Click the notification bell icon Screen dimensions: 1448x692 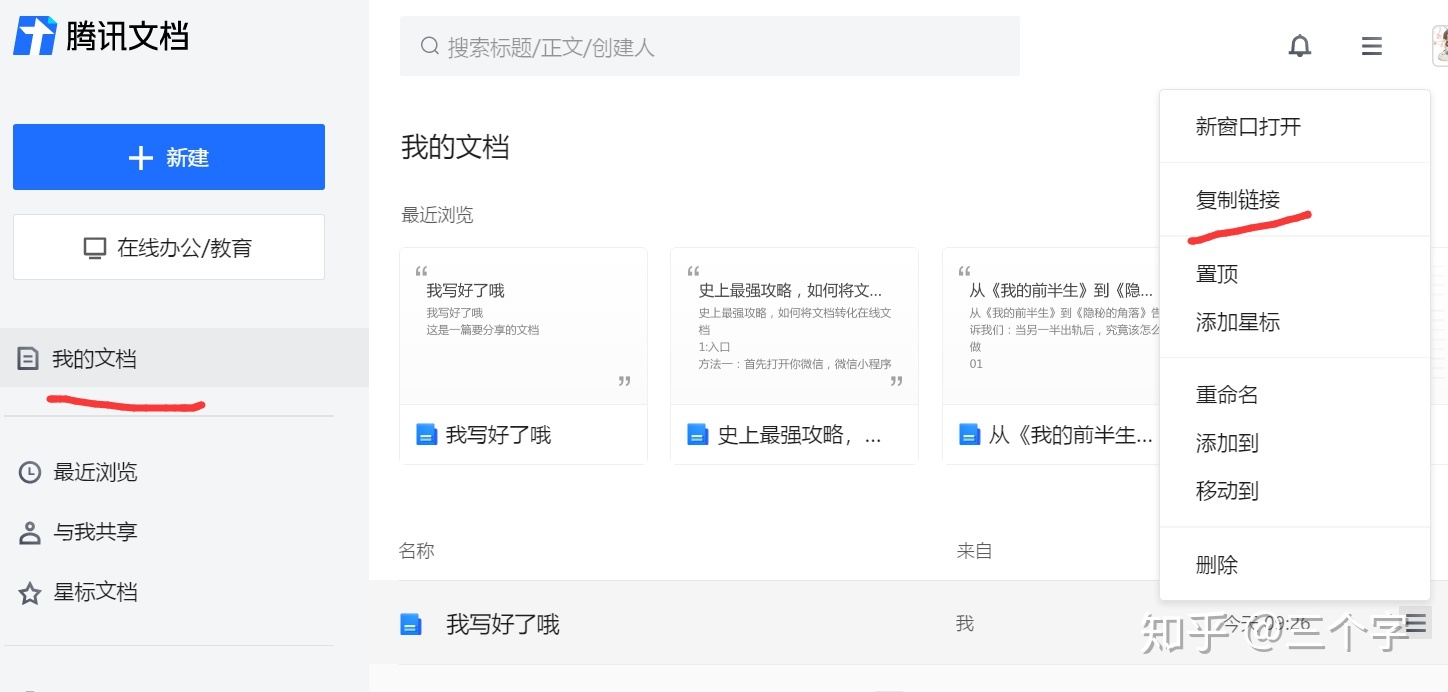[x=1299, y=46]
